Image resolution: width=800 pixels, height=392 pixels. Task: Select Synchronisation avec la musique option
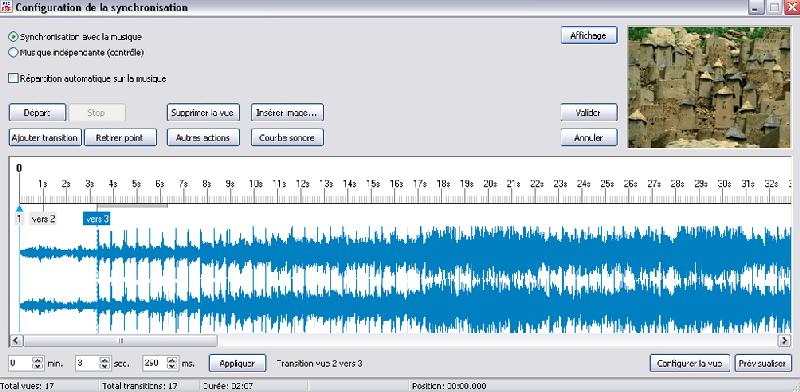[76, 37]
